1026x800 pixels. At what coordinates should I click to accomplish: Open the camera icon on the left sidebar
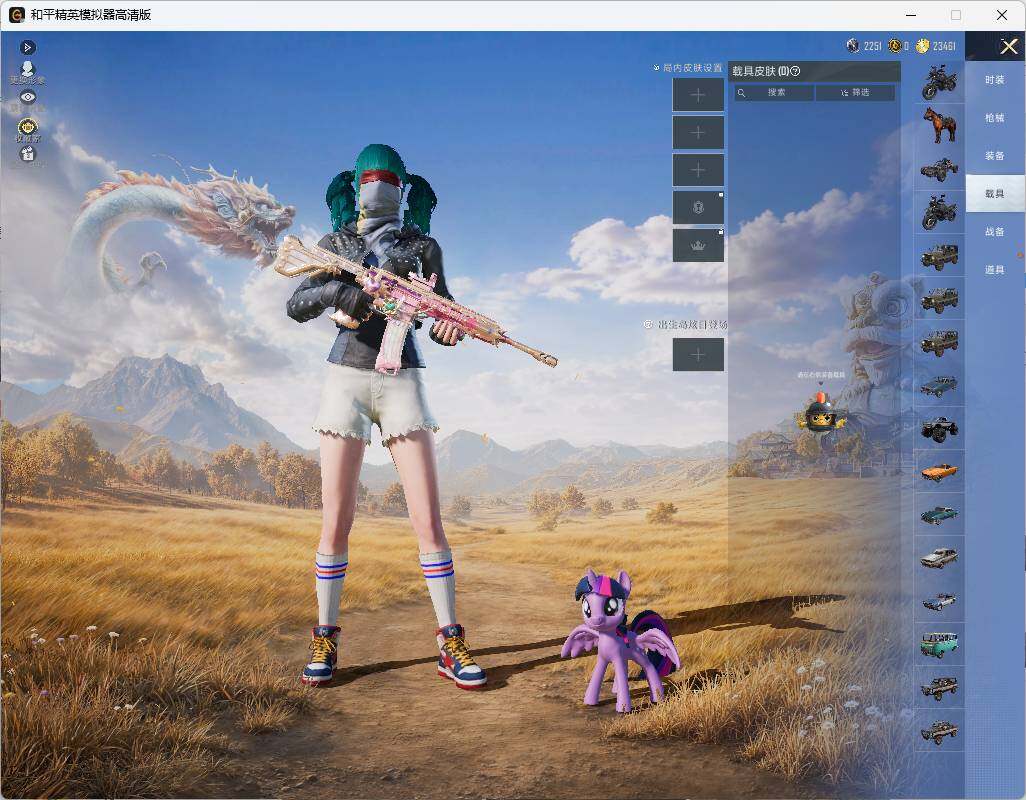(27, 154)
